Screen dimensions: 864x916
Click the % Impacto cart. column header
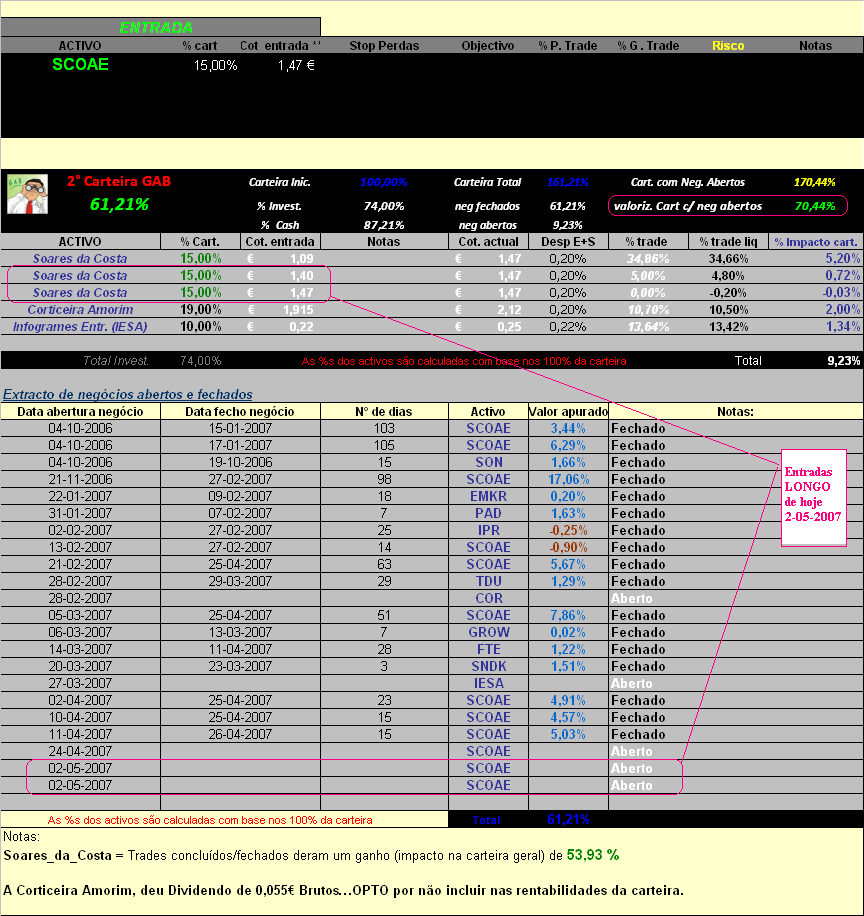tap(816, 242)
